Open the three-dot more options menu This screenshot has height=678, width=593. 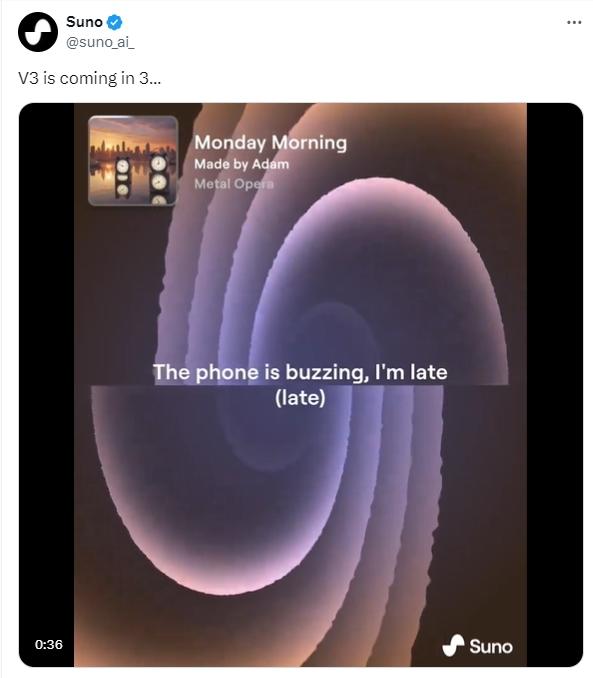pyautogui.click(x=574, y=22)
